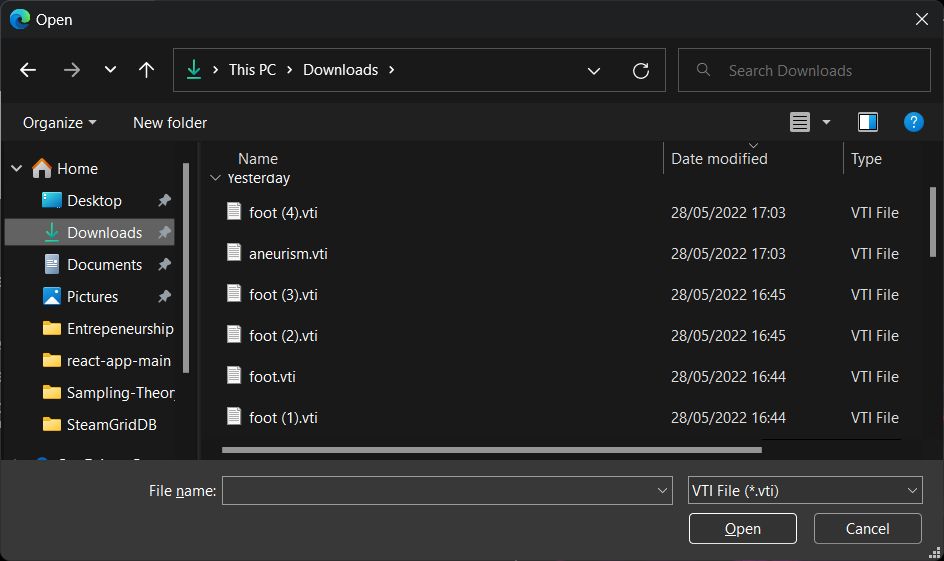Click the navigation pane vertical scrollbar

pos(186,268)
